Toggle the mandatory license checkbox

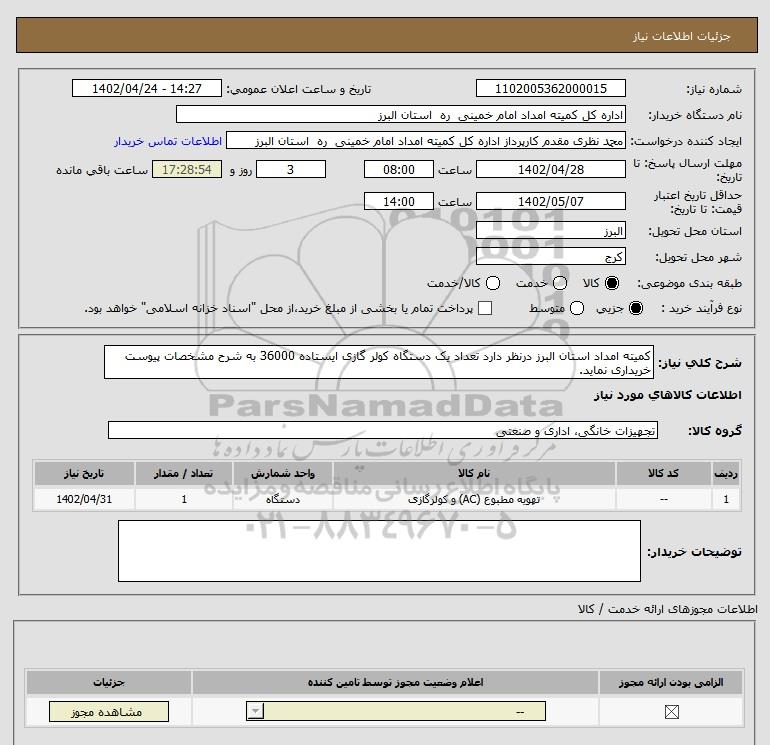671,712
